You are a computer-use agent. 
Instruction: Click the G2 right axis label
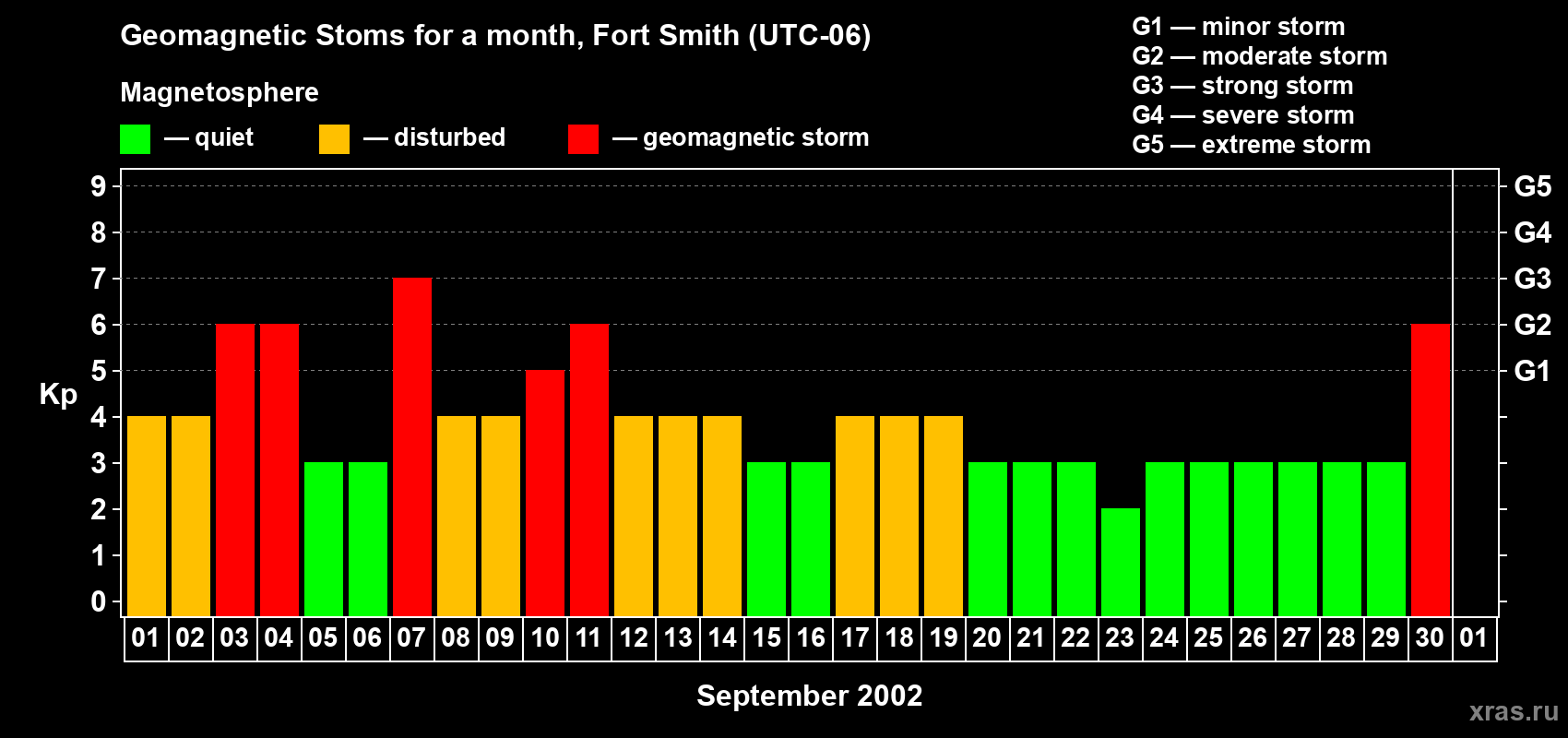pos(1533,325)
